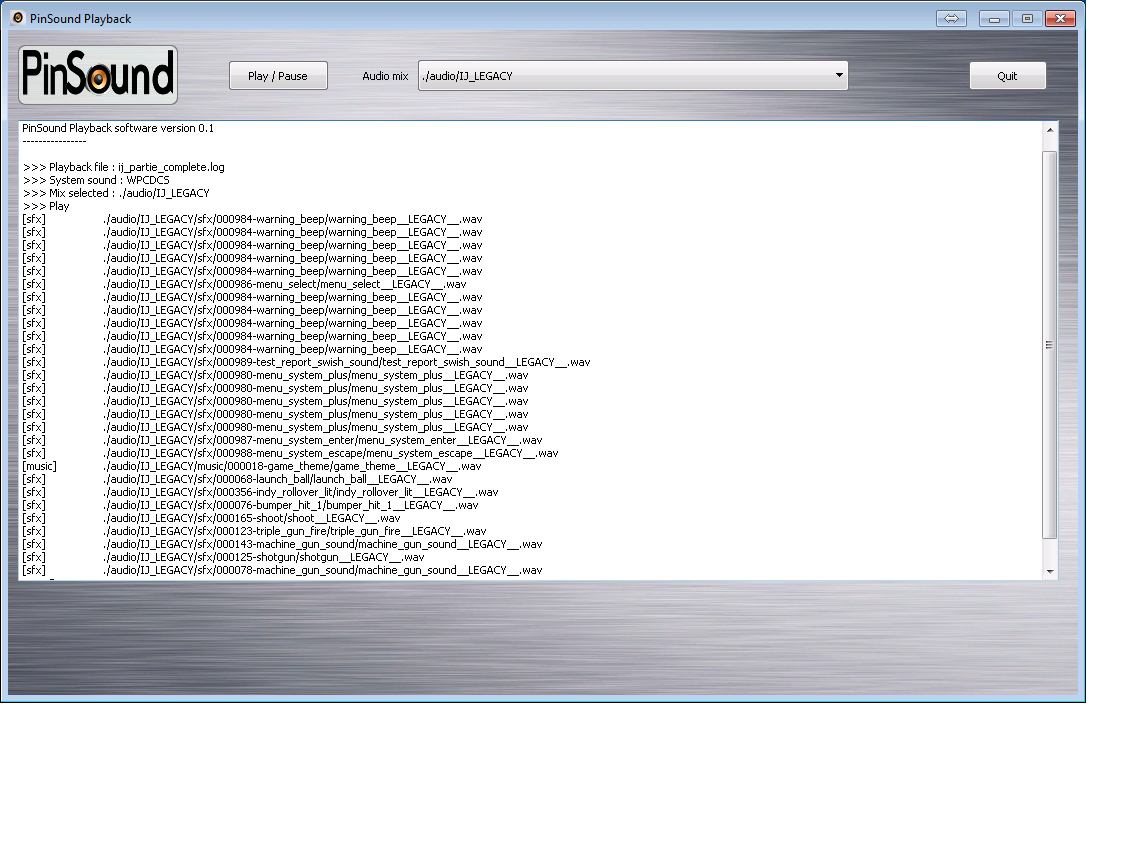Click the [music] tag in the log

(39, 466)
